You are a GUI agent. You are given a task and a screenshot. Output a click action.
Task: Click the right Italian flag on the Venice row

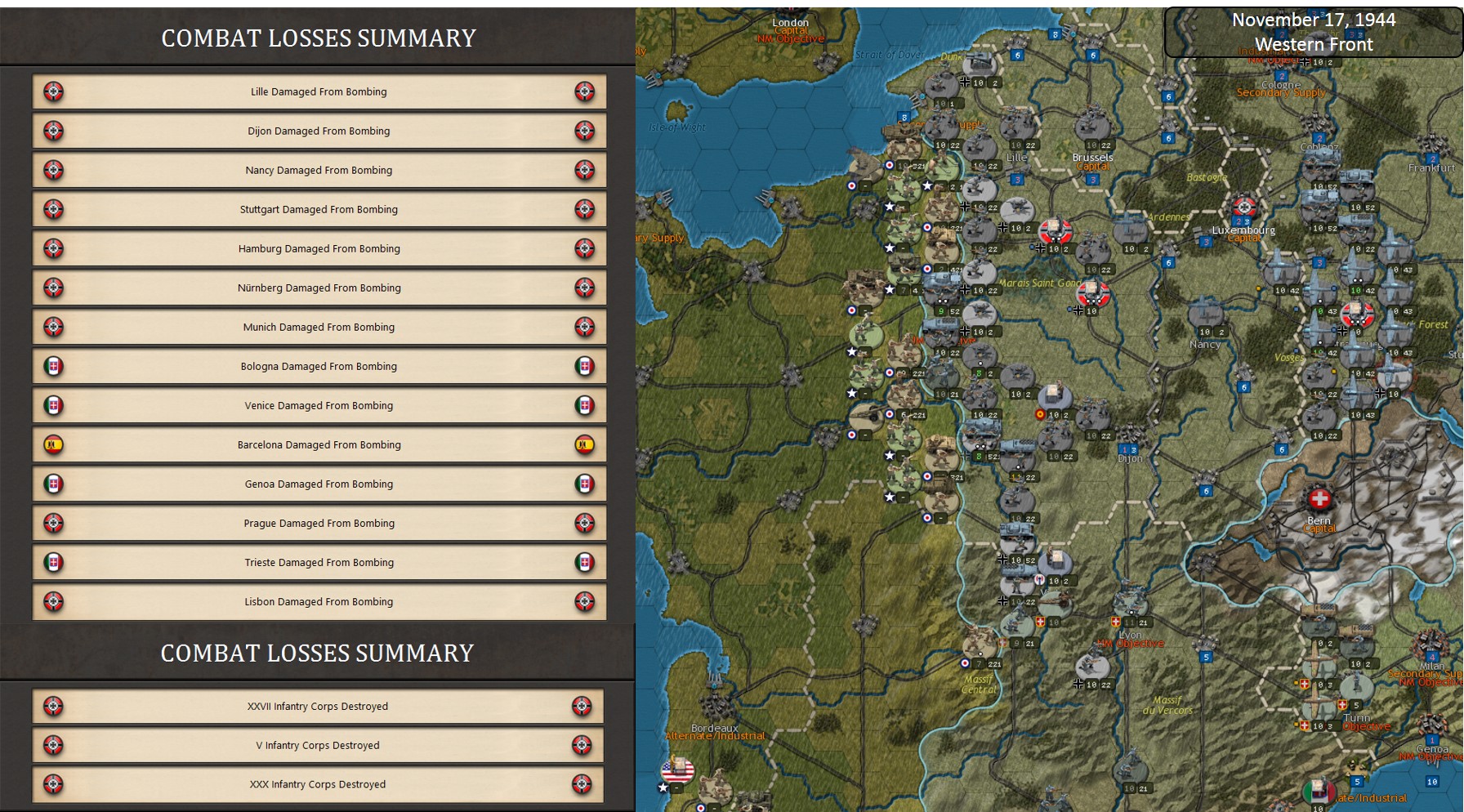(x=584, y=405)
